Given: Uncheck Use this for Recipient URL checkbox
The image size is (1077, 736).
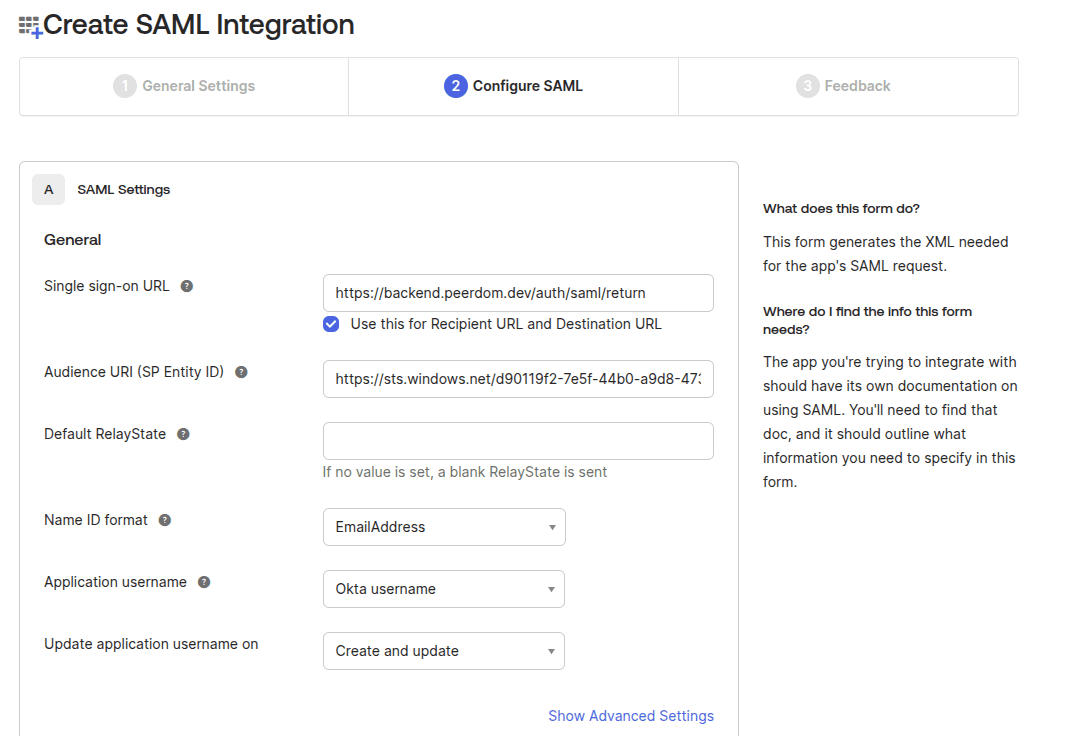Looking at the screenshot, I should coord(331,324).
